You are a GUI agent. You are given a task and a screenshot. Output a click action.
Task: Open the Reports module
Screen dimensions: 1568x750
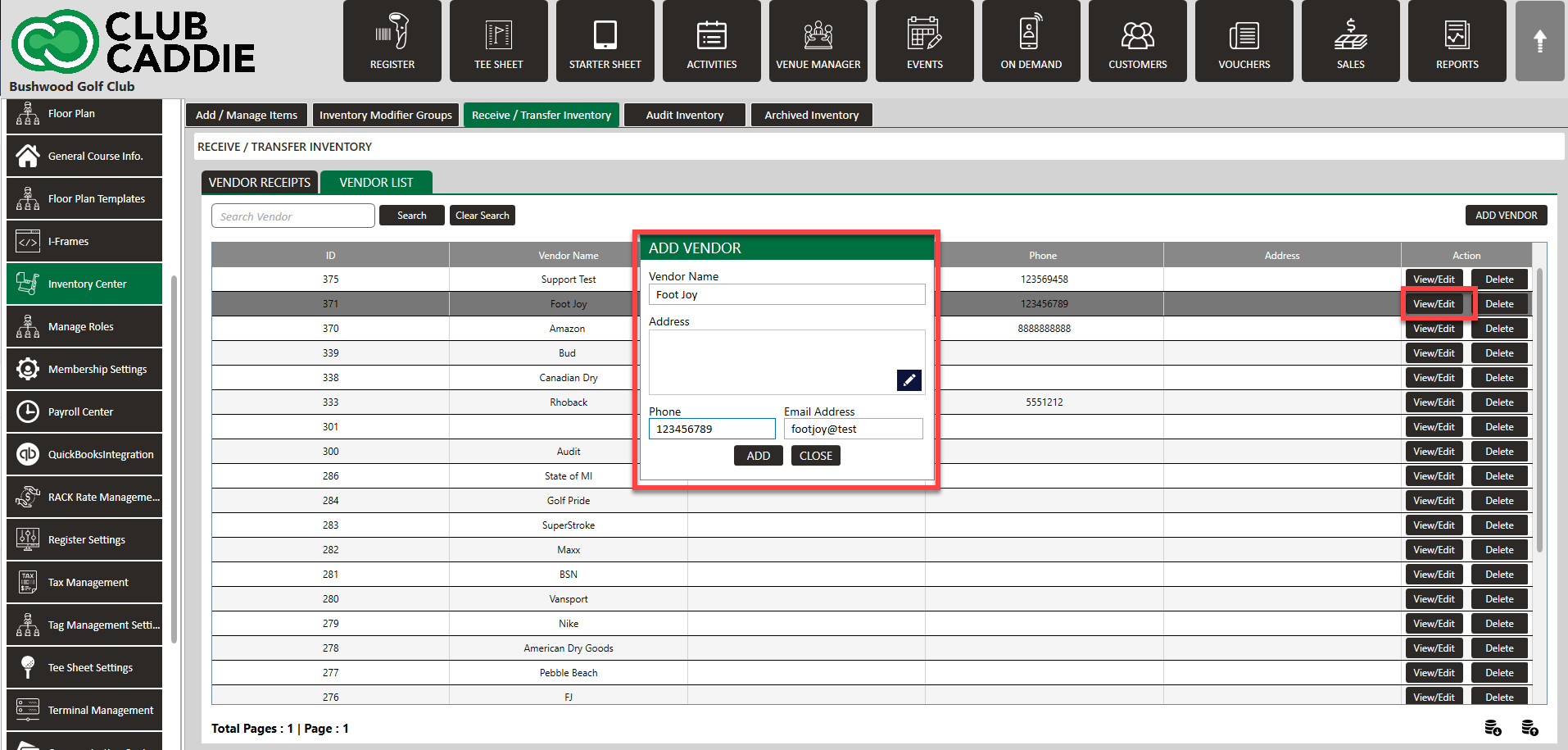pyautogui.click(x=1457, y=41)
